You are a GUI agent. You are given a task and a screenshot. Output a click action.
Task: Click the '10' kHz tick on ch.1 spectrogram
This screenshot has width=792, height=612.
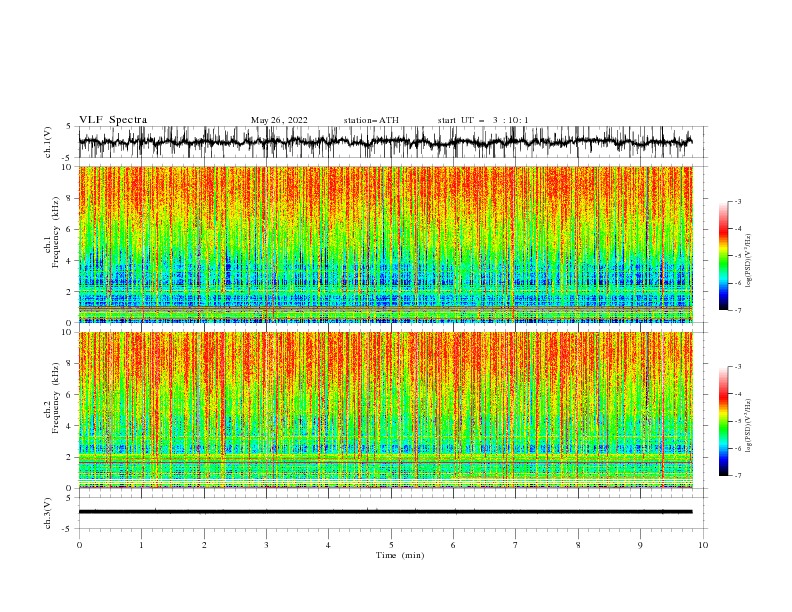(x=68, y=167)
